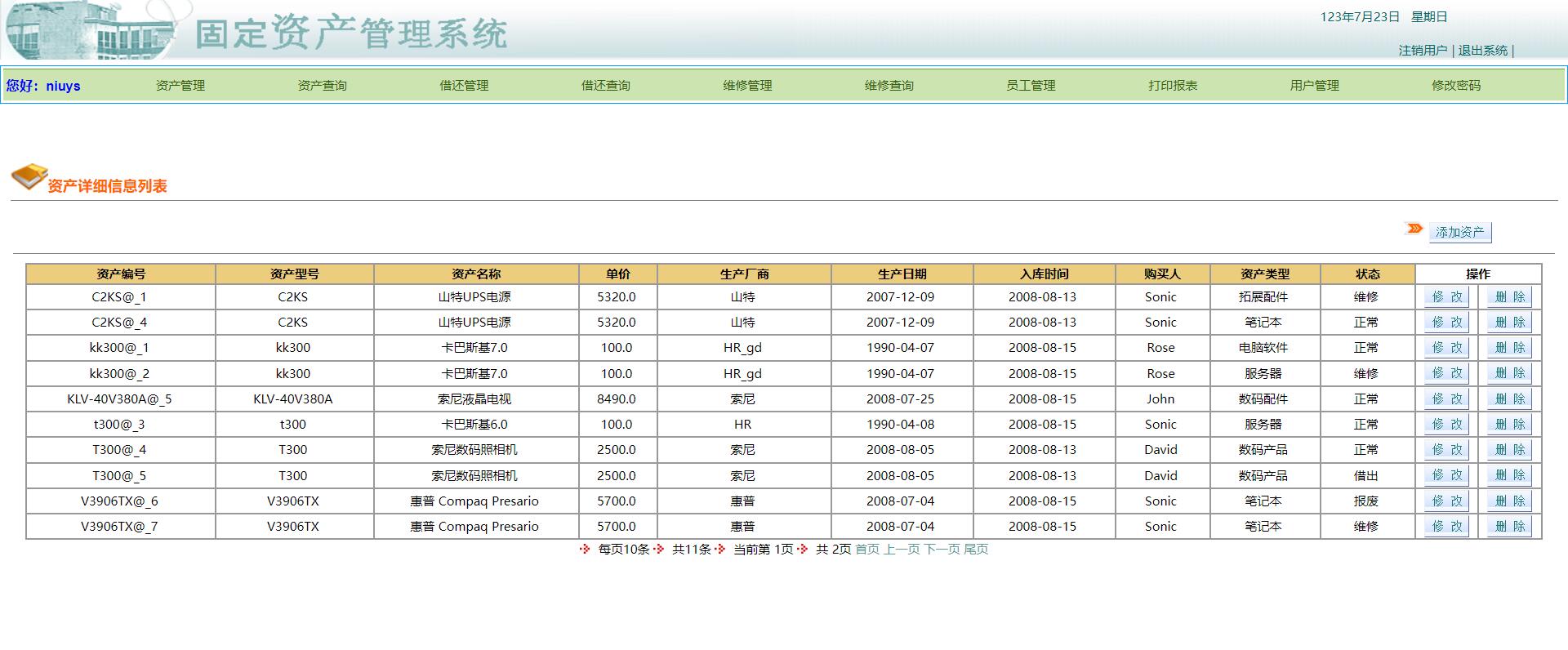Open the 用户管理 menu
Viewport: 1568px width, 650px height.
[x=1315, y=86]
